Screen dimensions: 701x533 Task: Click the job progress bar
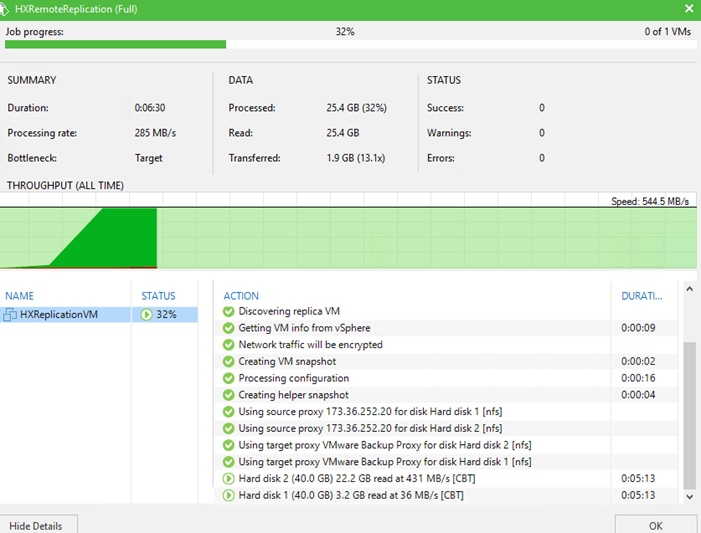pos(350,44)
